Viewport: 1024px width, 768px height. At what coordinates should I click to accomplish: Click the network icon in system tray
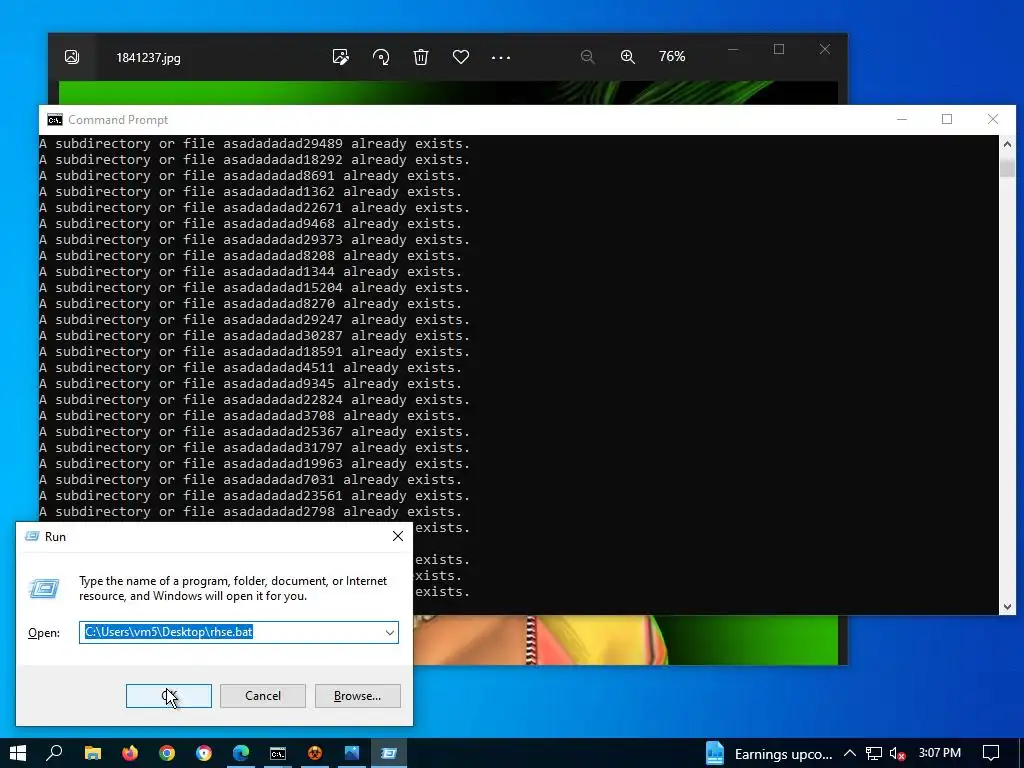[874, 754]
